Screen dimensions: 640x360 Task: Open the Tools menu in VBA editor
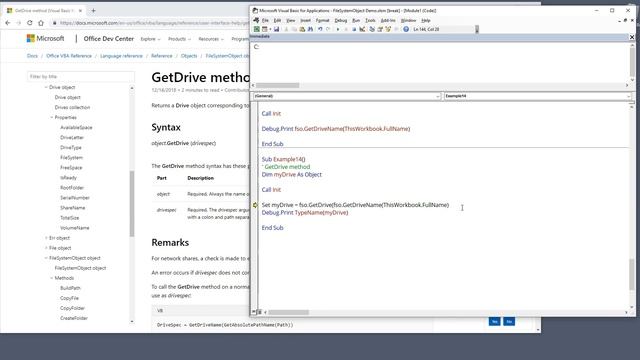(370, 20)
